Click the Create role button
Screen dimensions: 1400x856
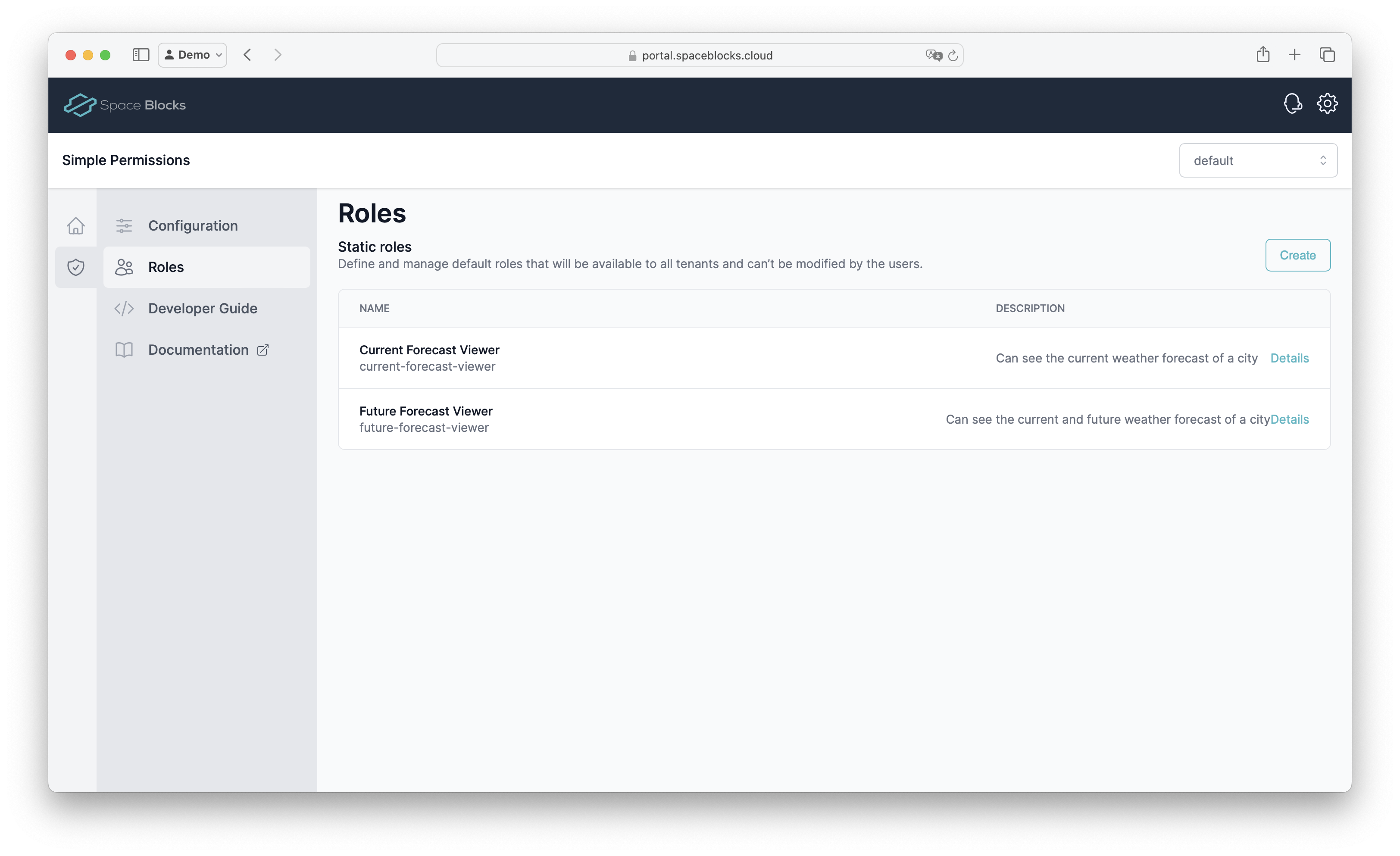[1297, 256]
